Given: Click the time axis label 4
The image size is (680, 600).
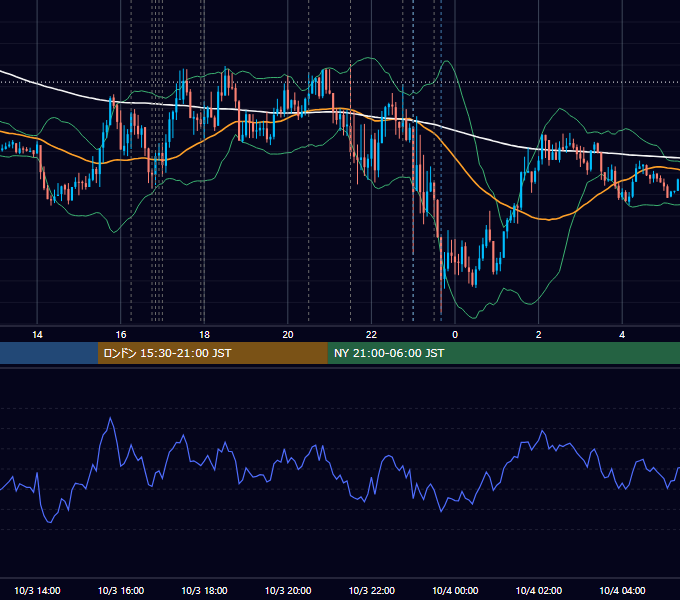Looking at the screenshot, I should (622, 335).
